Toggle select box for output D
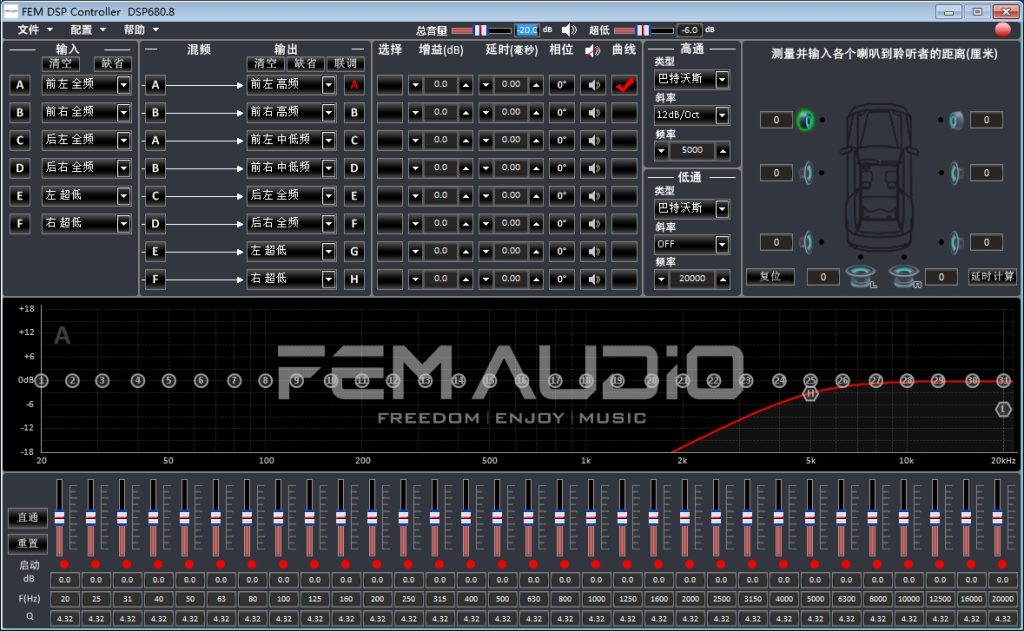1024x631 pixels. click(390, 169)
